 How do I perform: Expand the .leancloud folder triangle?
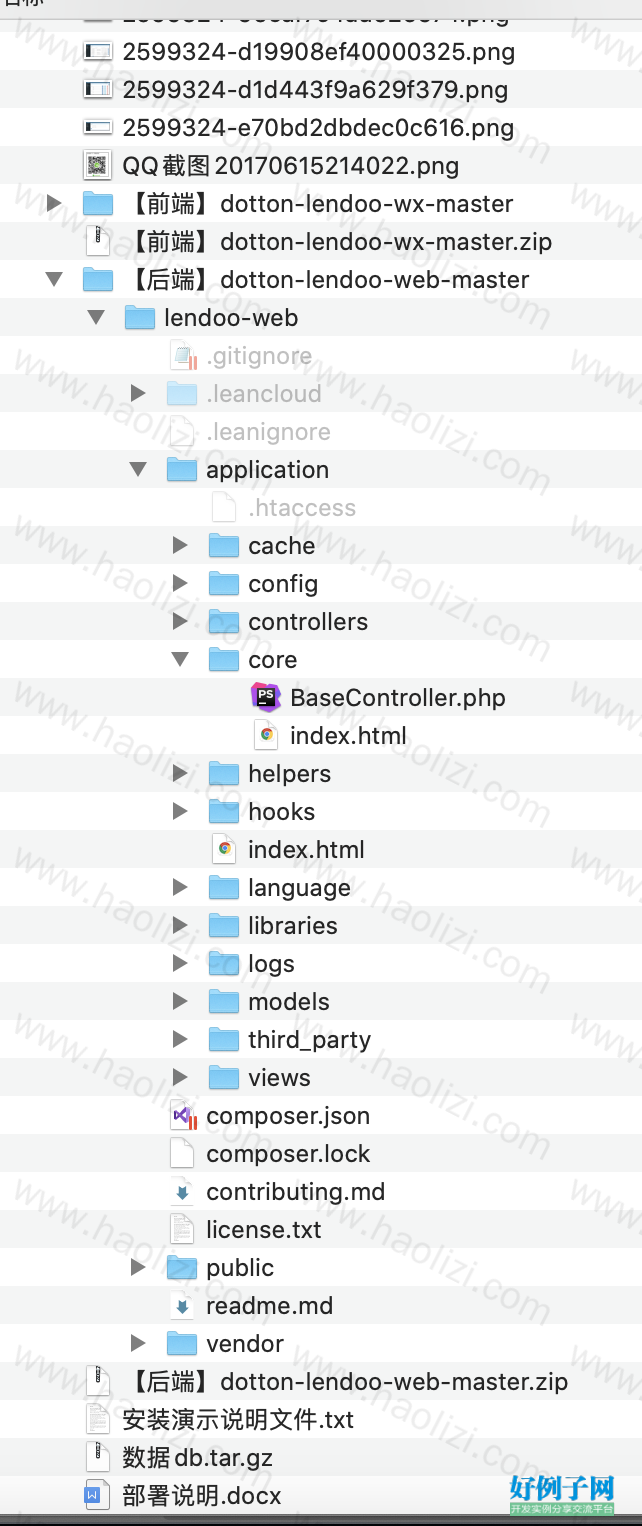pos(138,393)
